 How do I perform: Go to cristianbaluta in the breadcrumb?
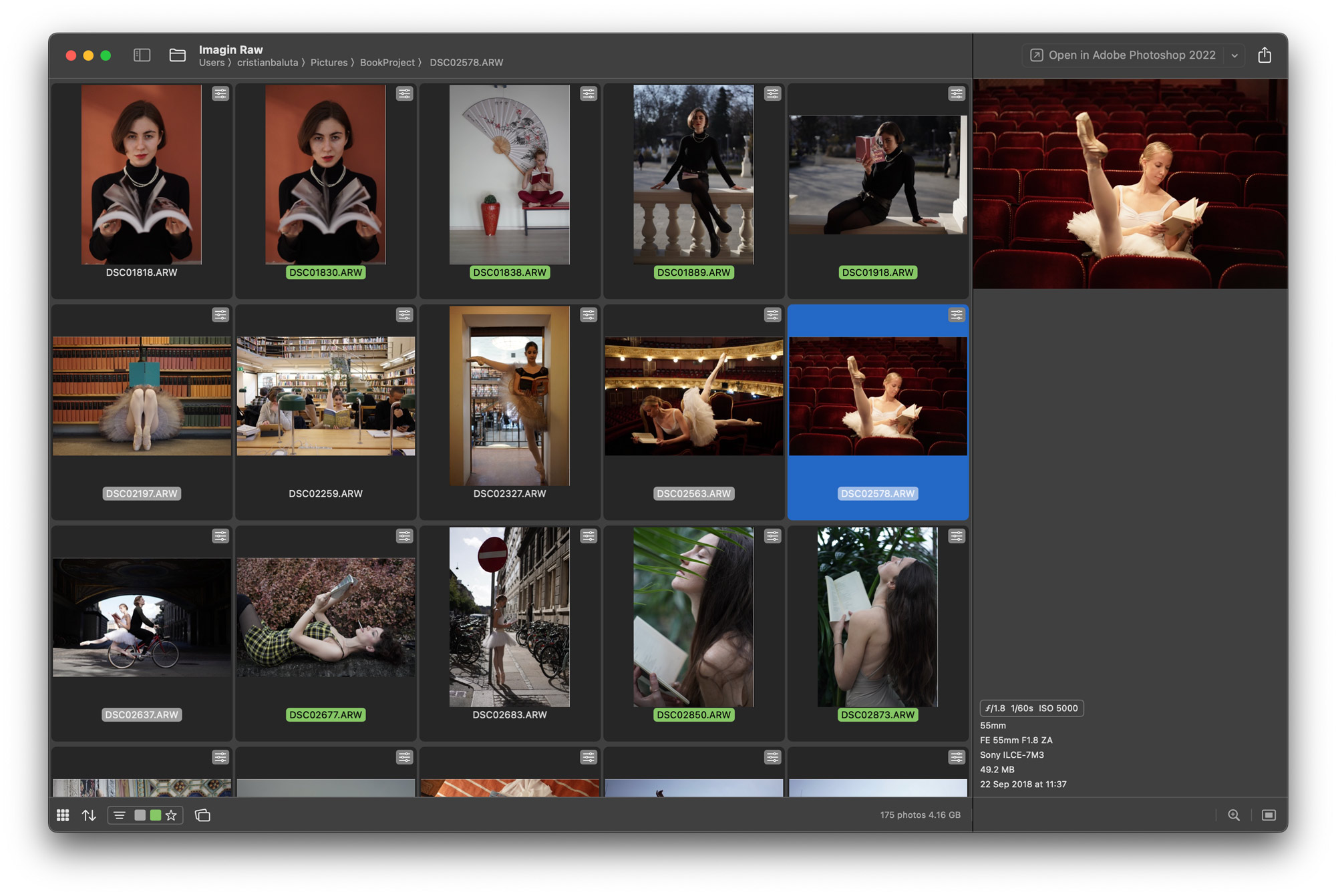(267, 63)
